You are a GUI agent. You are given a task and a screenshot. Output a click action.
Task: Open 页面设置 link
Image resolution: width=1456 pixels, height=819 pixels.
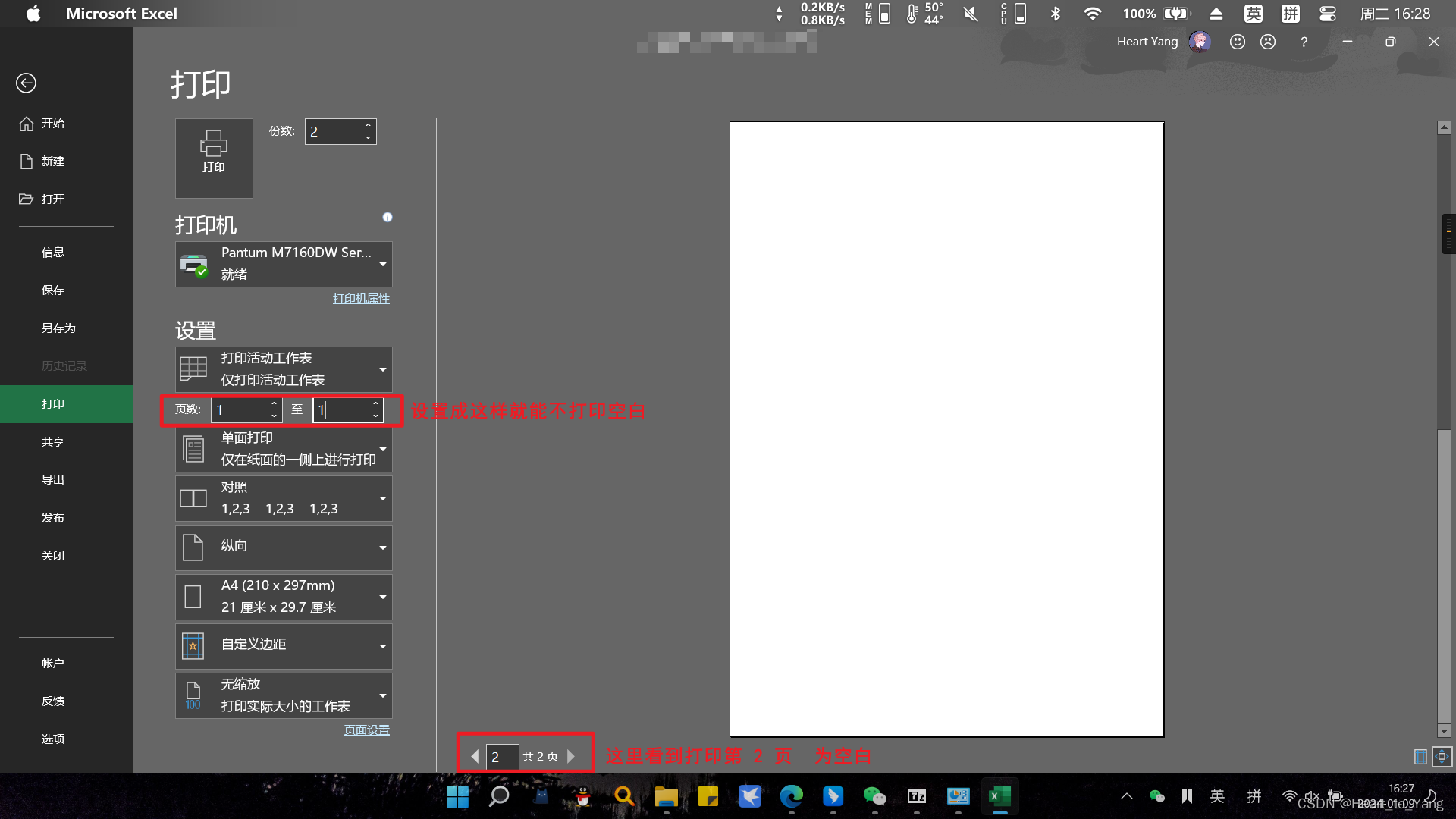[x=366, y=730]
